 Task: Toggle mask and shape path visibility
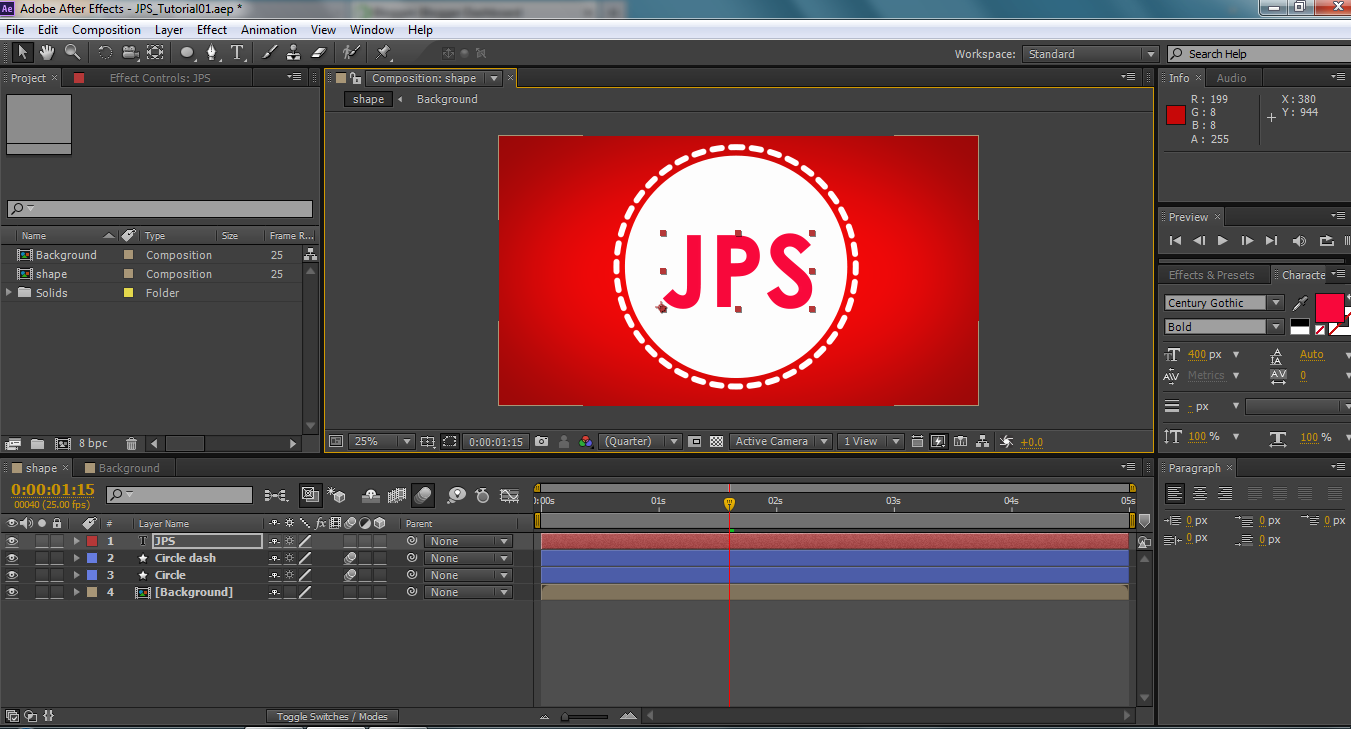[x=450, y=441]
